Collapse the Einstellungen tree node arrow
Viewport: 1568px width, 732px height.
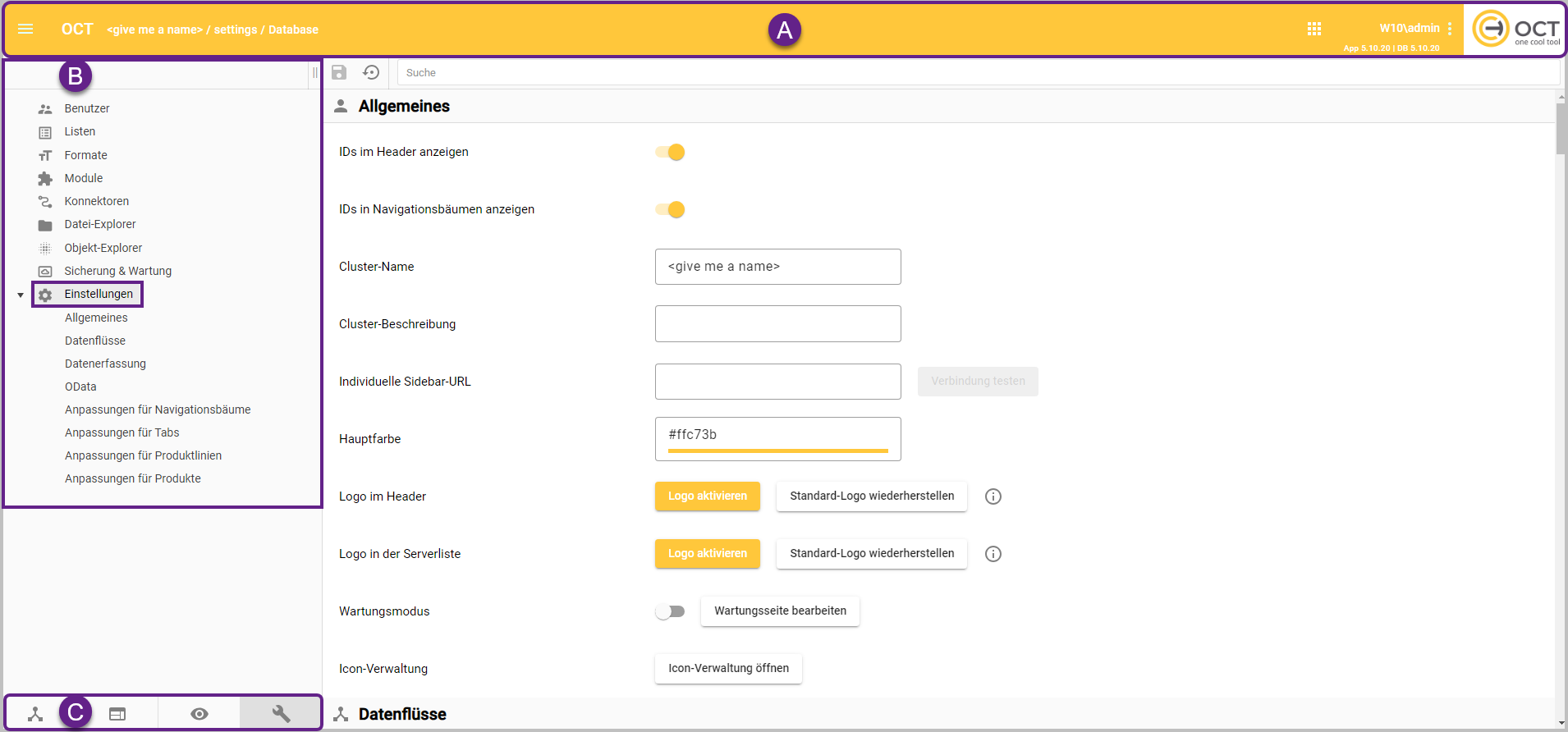[x=21, y=295]
